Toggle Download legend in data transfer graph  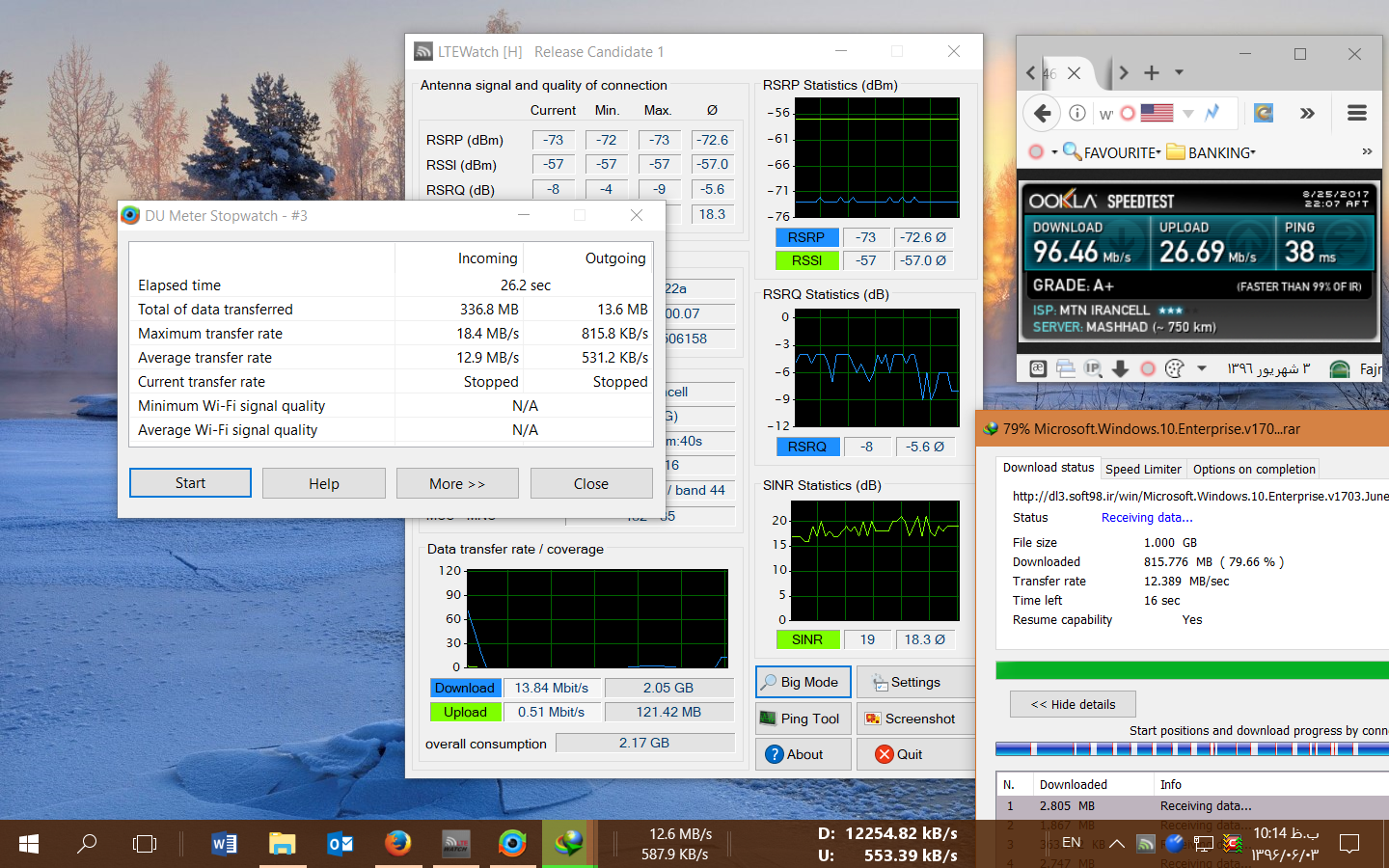pyautogui.click(x=465, y=688)
